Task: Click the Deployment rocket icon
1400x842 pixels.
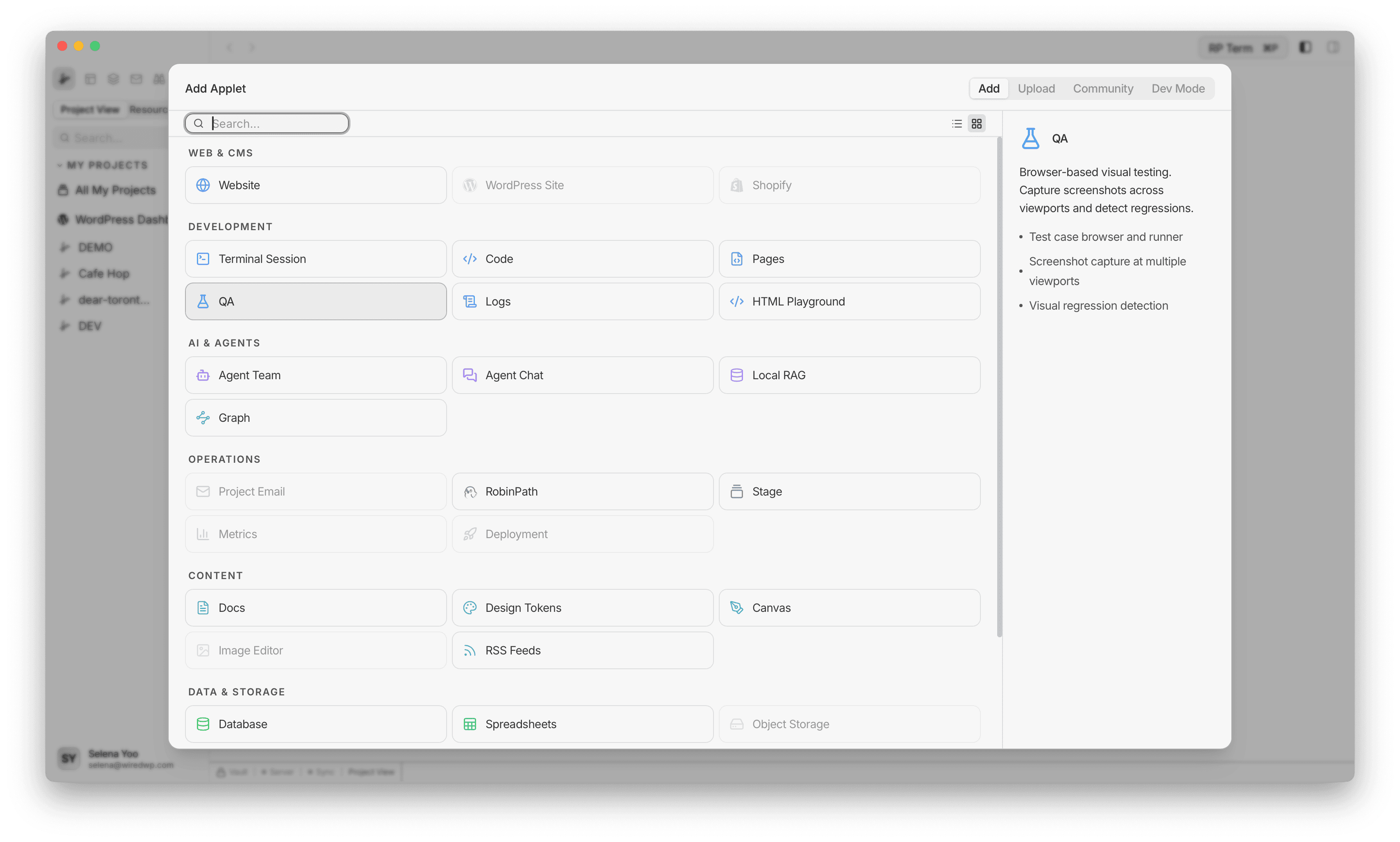Action: point(470,534)
